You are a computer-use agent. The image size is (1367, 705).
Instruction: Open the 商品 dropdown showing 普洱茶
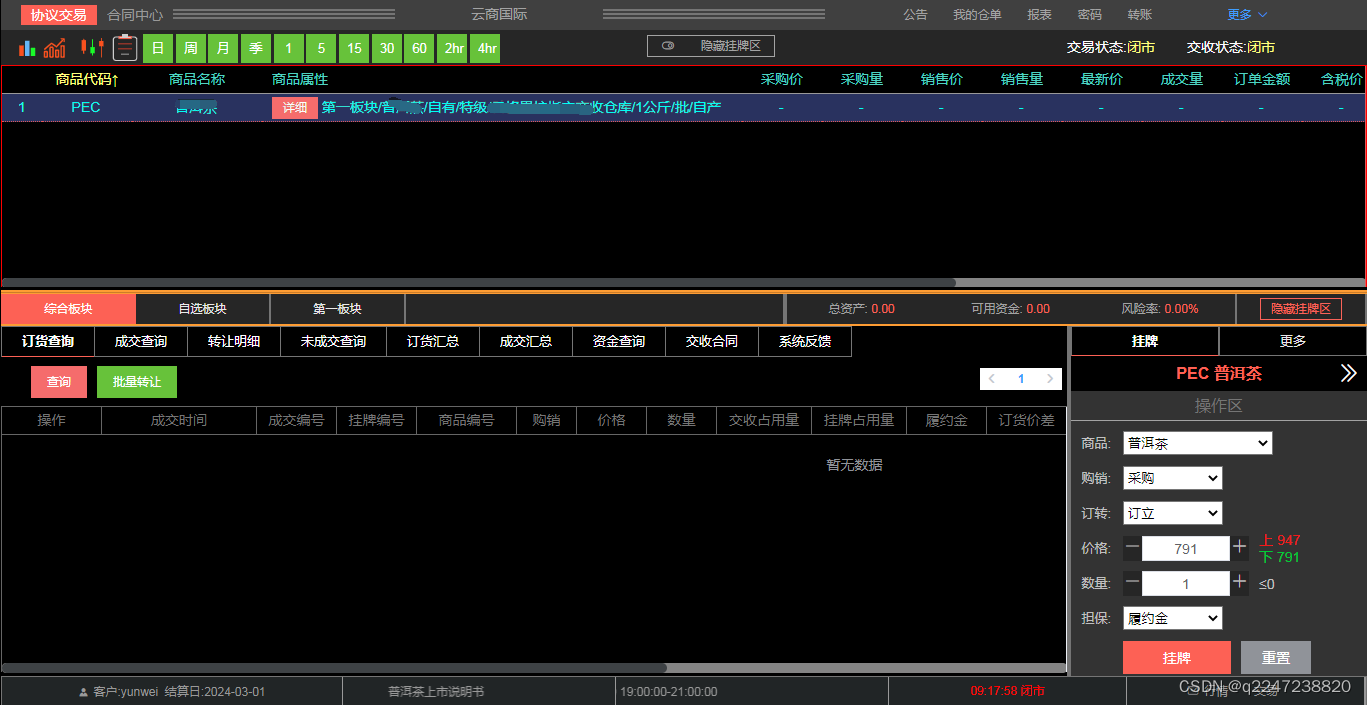tap(1198, 443)
